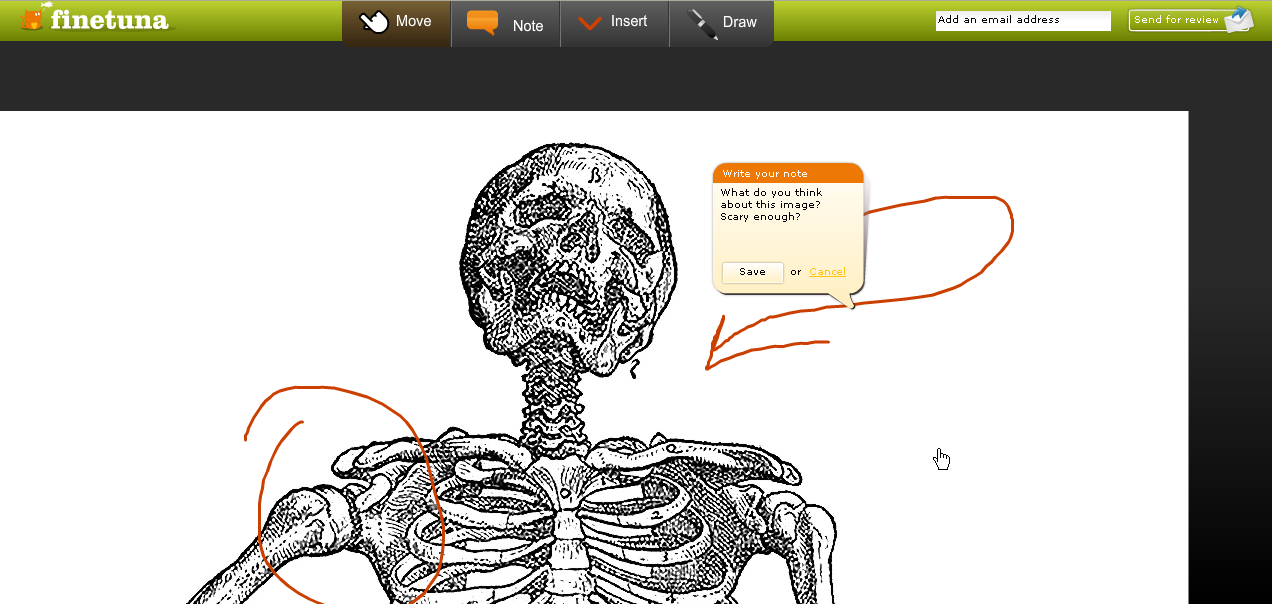Click the skeleton image skull

(x=566, y=260)
